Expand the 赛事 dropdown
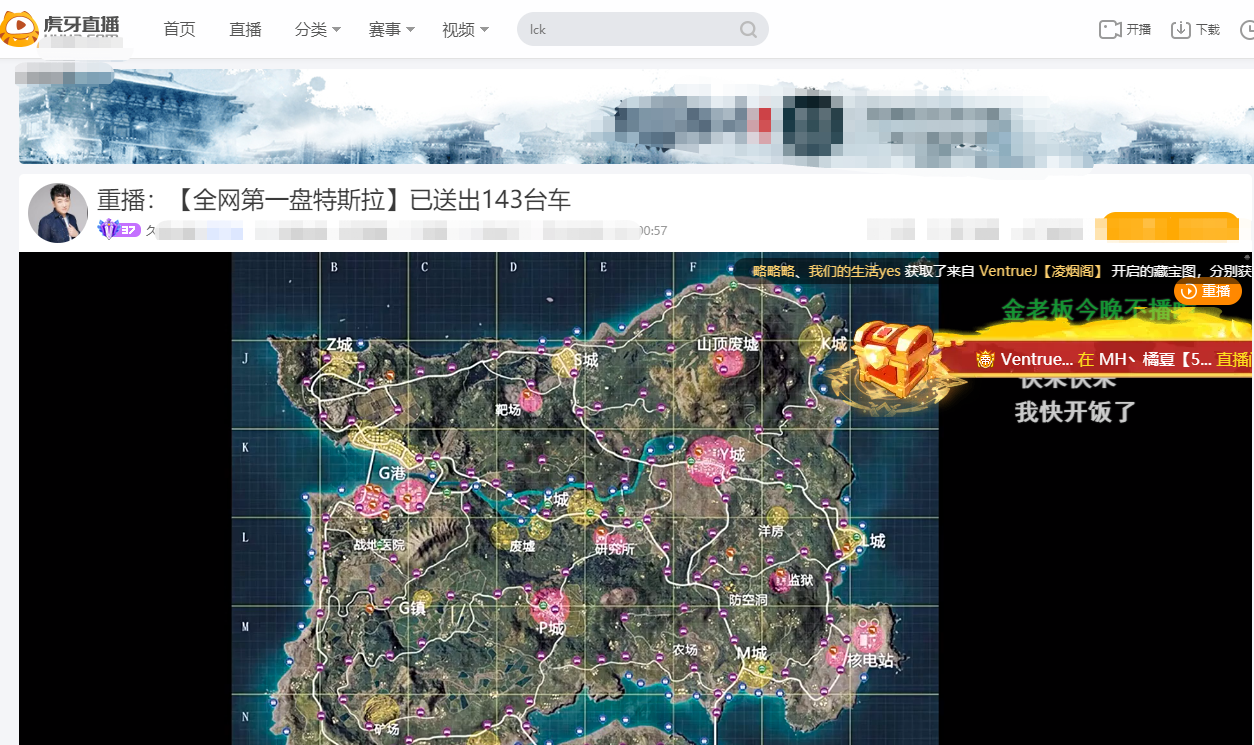 click(x=391, y=29)
